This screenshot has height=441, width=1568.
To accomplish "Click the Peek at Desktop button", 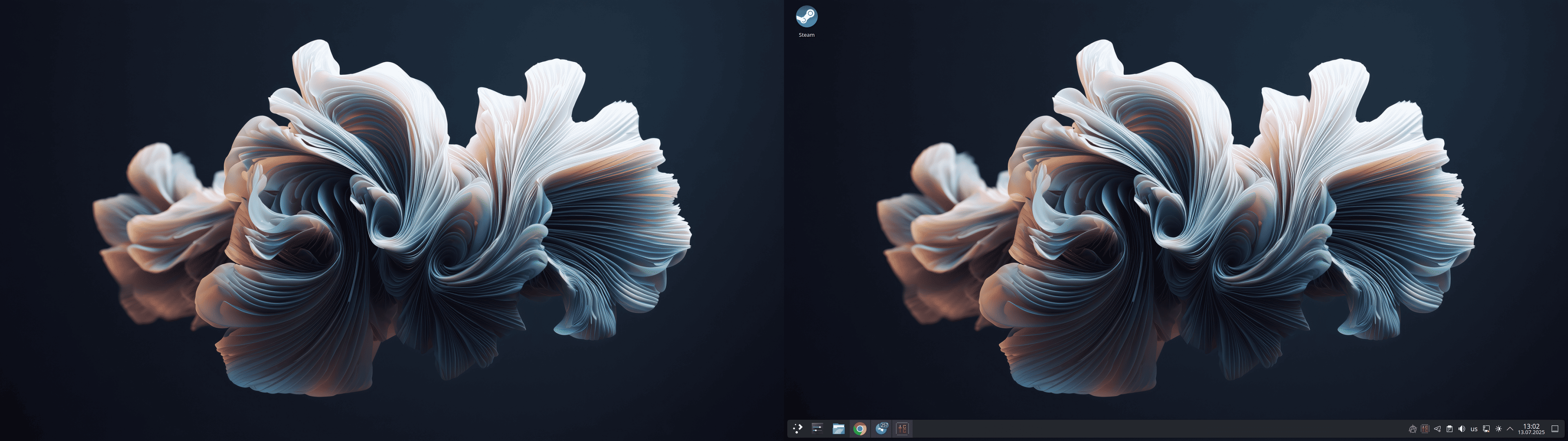I will tap(1555, 429).
